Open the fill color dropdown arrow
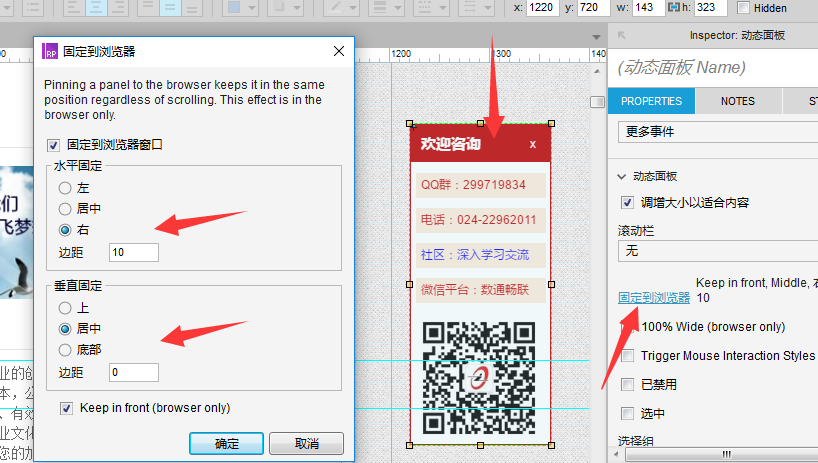The height and width of the screenshot is (463, 818). tap(252, 8)
